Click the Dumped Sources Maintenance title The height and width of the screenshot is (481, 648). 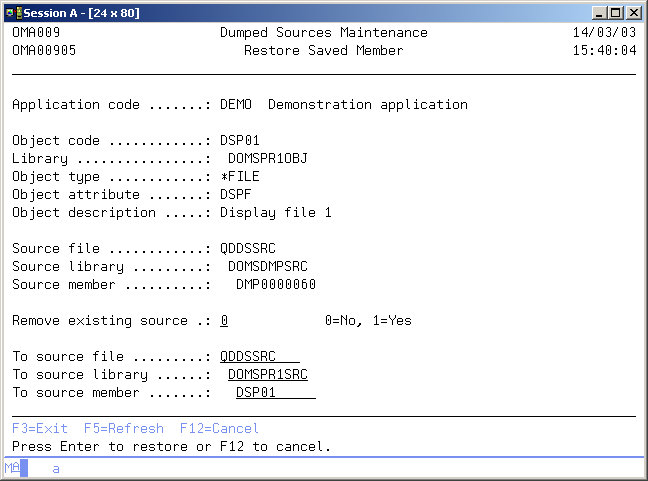323,33
